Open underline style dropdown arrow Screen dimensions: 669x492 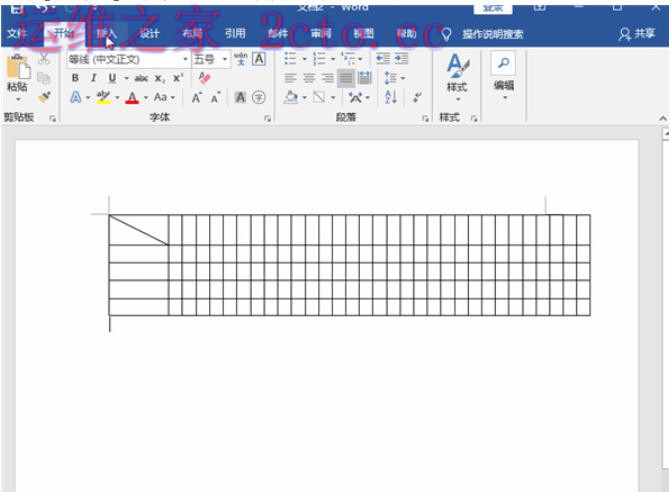tap(126, 79)
